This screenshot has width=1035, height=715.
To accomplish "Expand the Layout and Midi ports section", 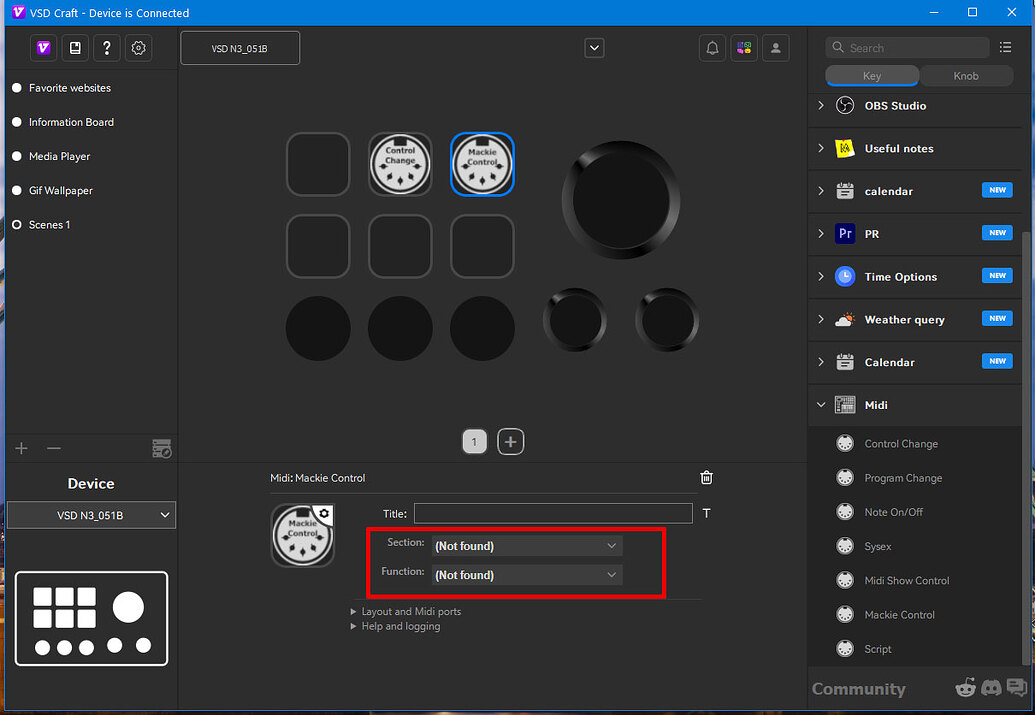I will [x=410, y=611].
